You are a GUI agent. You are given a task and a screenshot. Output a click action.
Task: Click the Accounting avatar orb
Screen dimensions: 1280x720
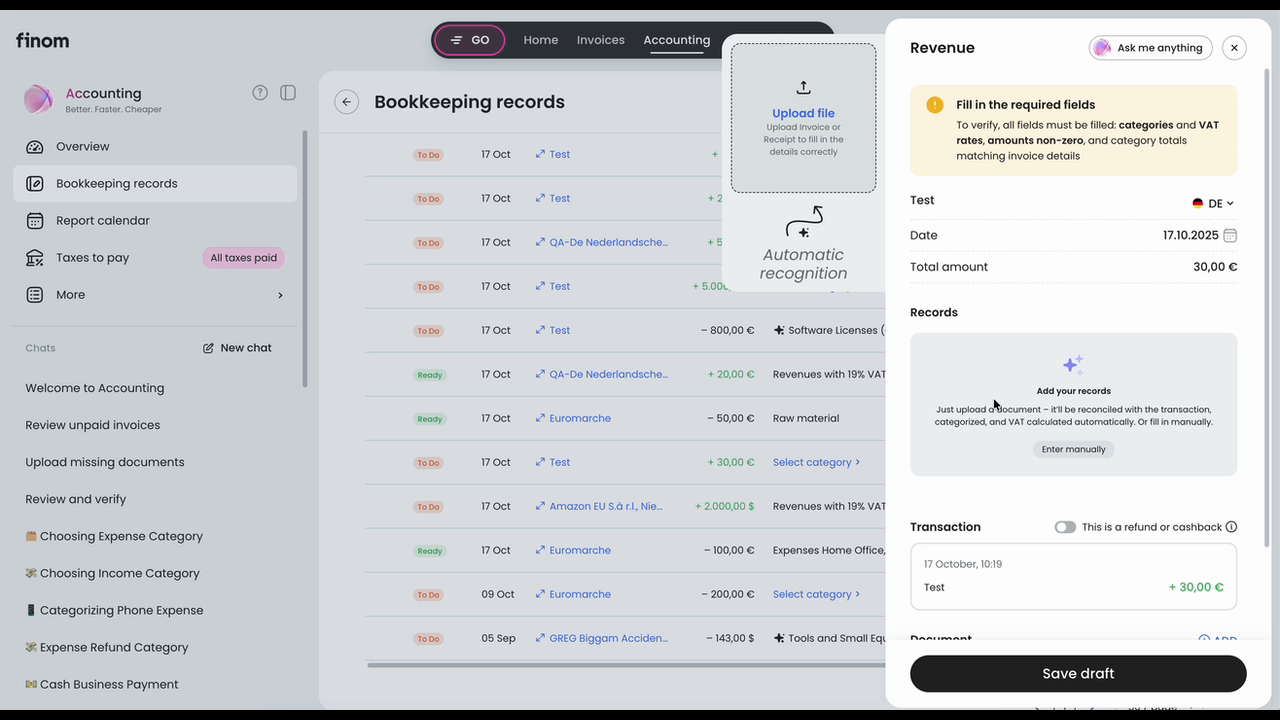(38, 99)
